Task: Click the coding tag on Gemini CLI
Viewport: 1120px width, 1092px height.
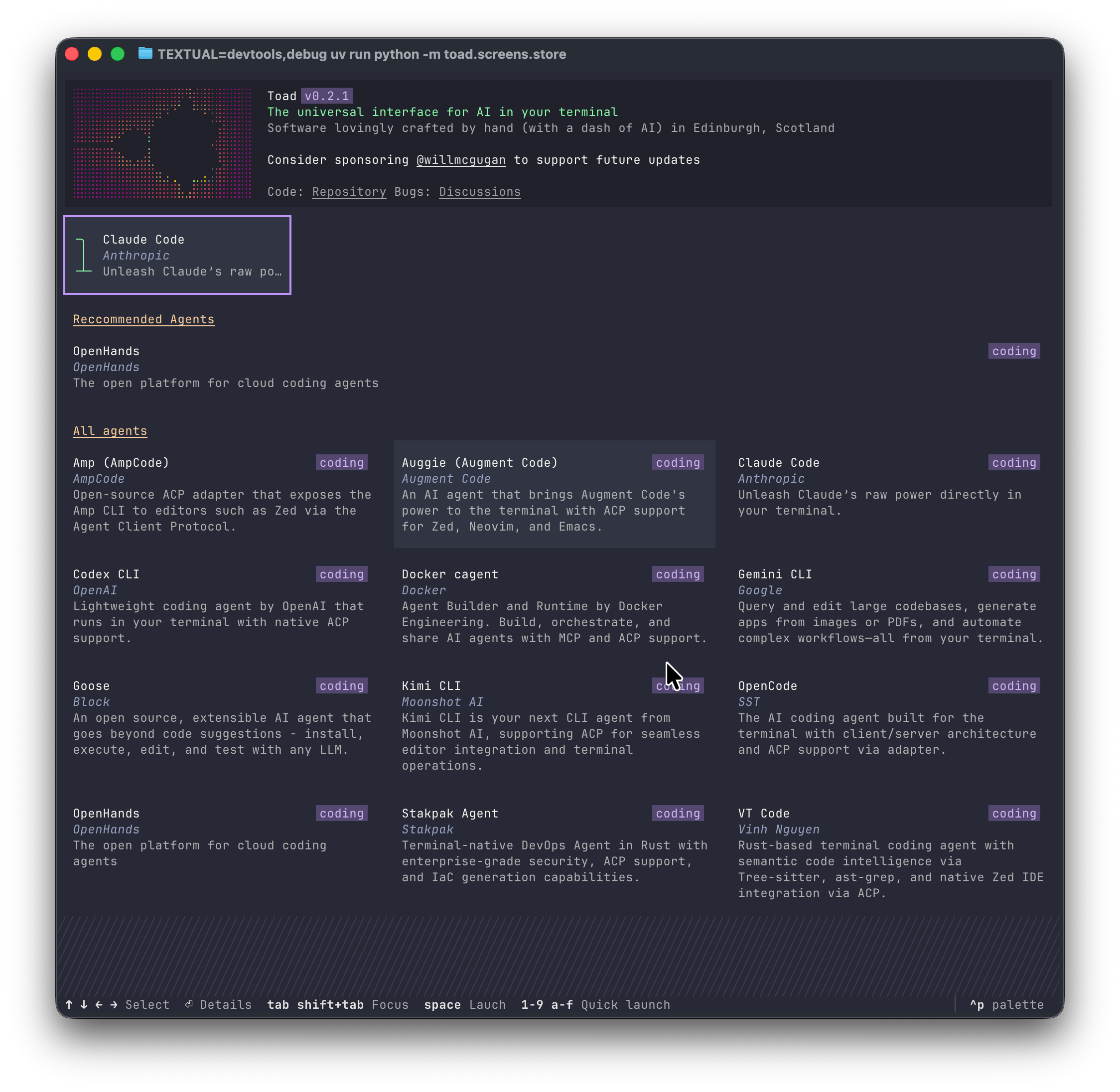Action: pos(1013,574)
